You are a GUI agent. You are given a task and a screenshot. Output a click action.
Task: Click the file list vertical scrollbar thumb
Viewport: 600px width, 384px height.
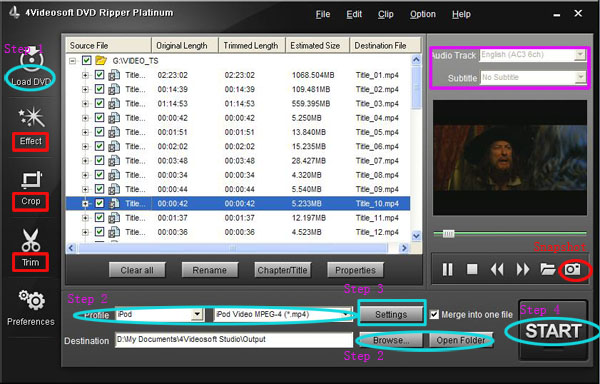click(x=416, y=88)
